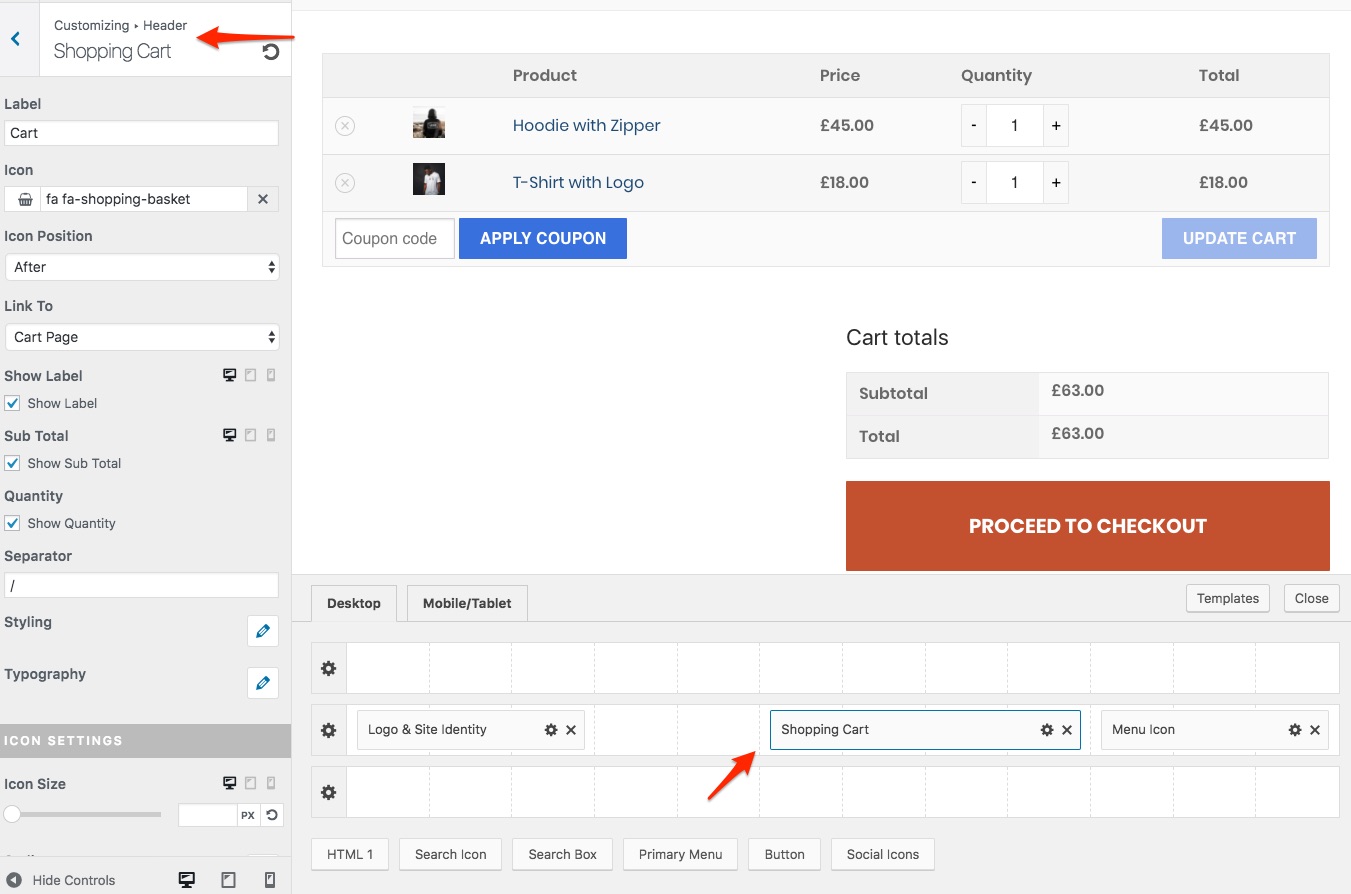The image size is (1351, 894).
Task: Select tablet device icon for Sub Total
Action: click(x=250, y=436)
